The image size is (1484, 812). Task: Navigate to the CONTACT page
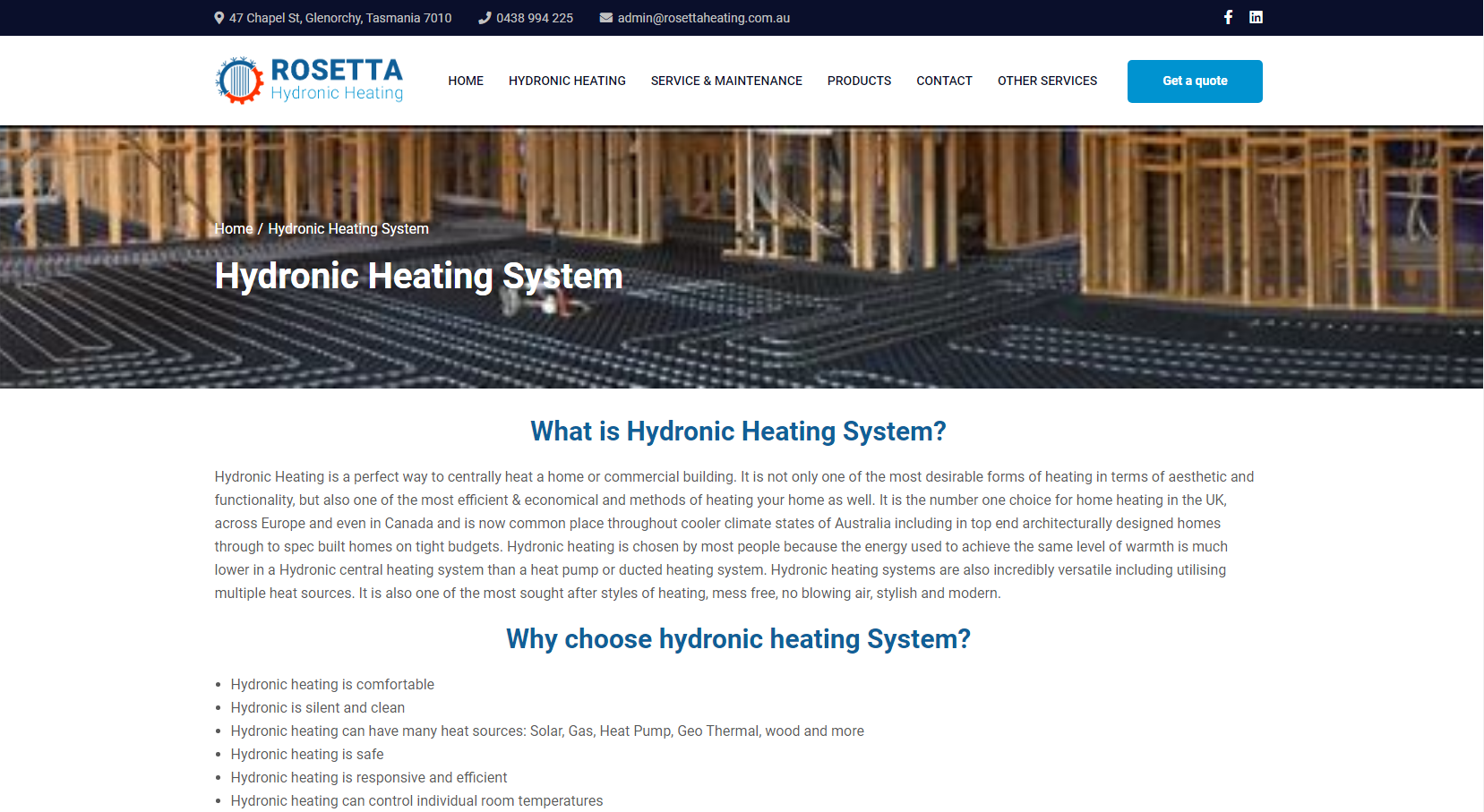point(944,81)
